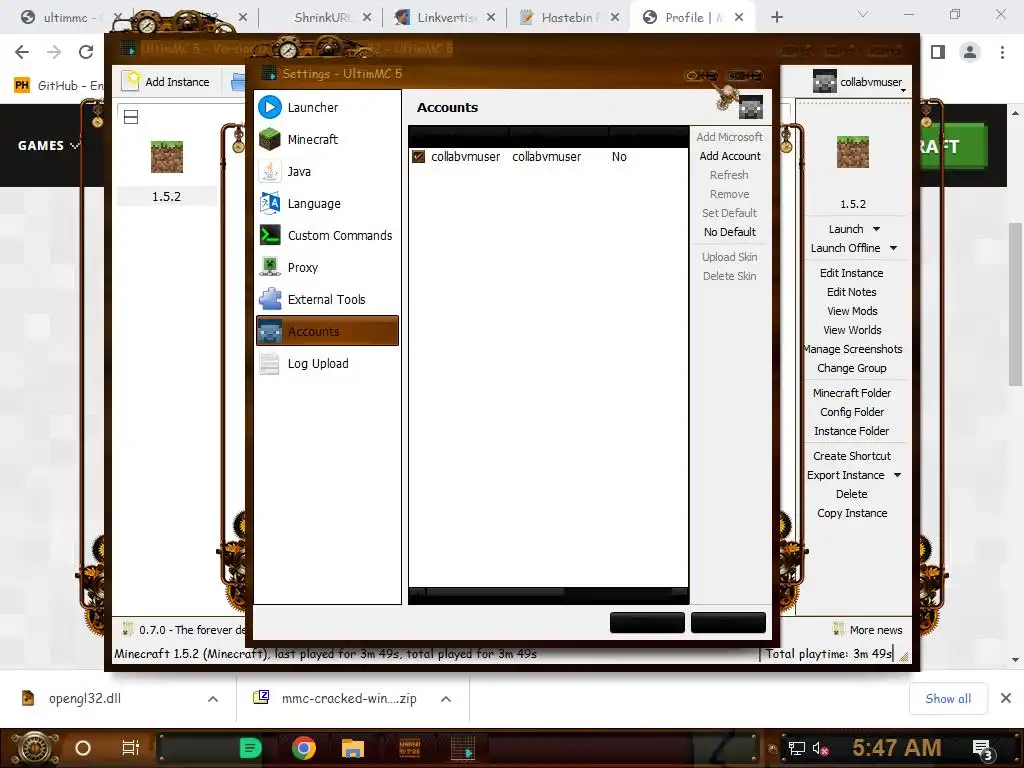Open the Language settings page
The height and width of the screenshot is (768, 1024).
pos(327,203)
